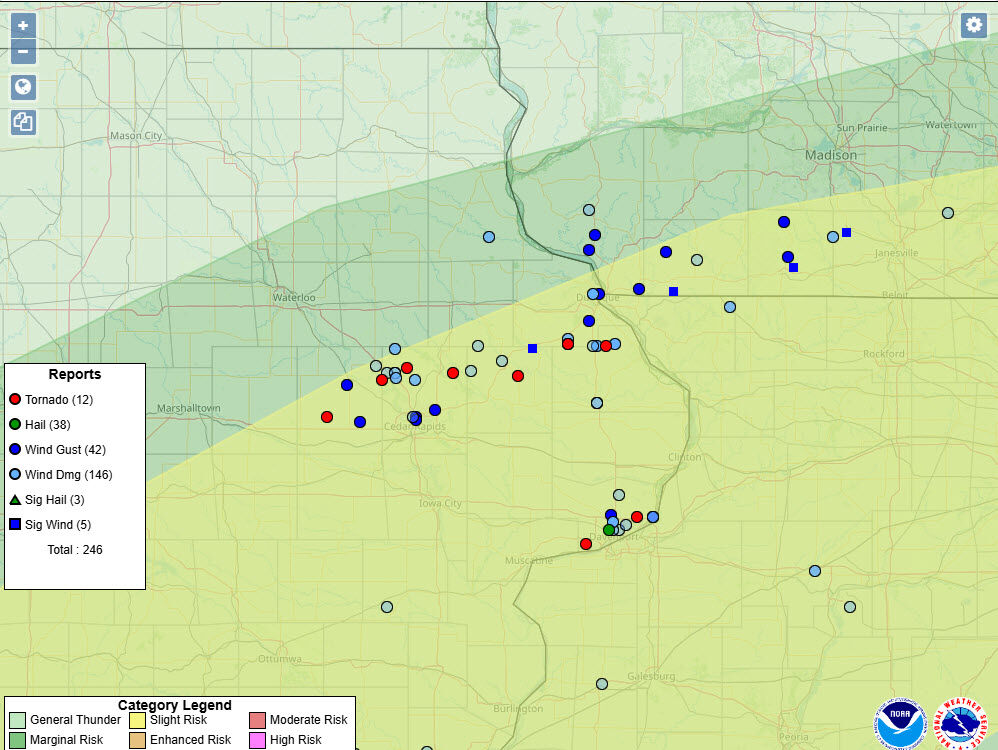Click the globe icon below zoom controls
This screenshot has width=998, height=750.
point(23,87)
